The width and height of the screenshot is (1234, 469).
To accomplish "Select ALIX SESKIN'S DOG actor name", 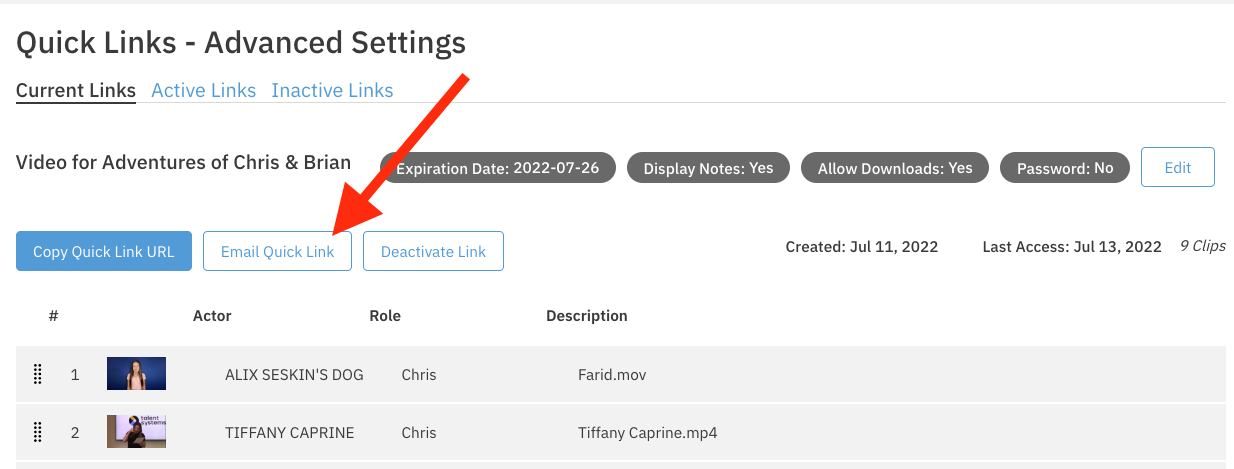I will click(x=294, y=375).
